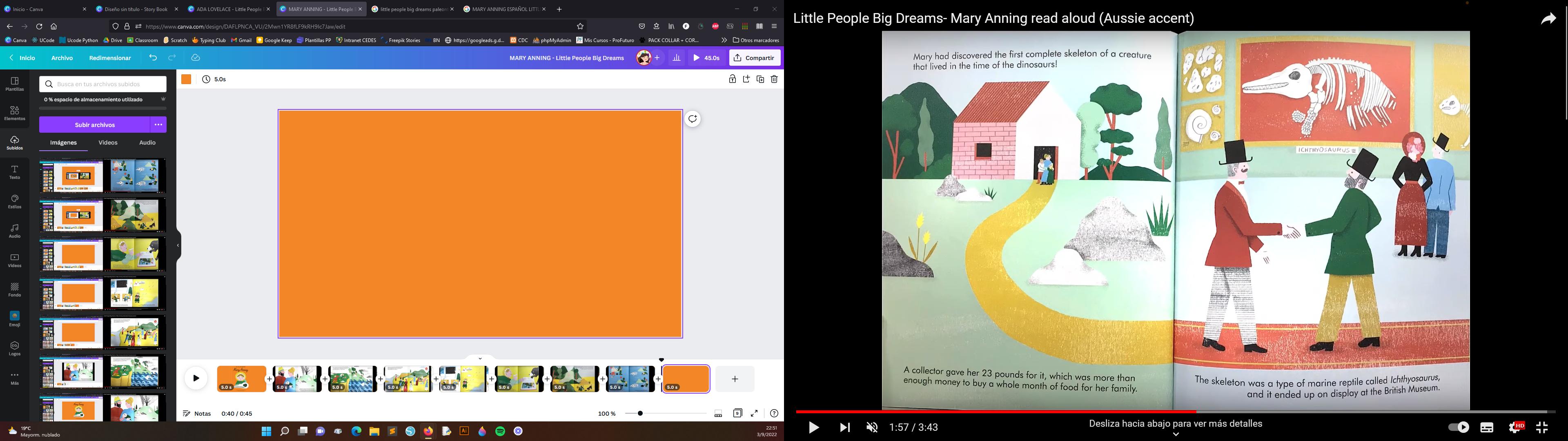1568x441 pixels.
Task: Play the YouTube video
Action: (814, 428)
